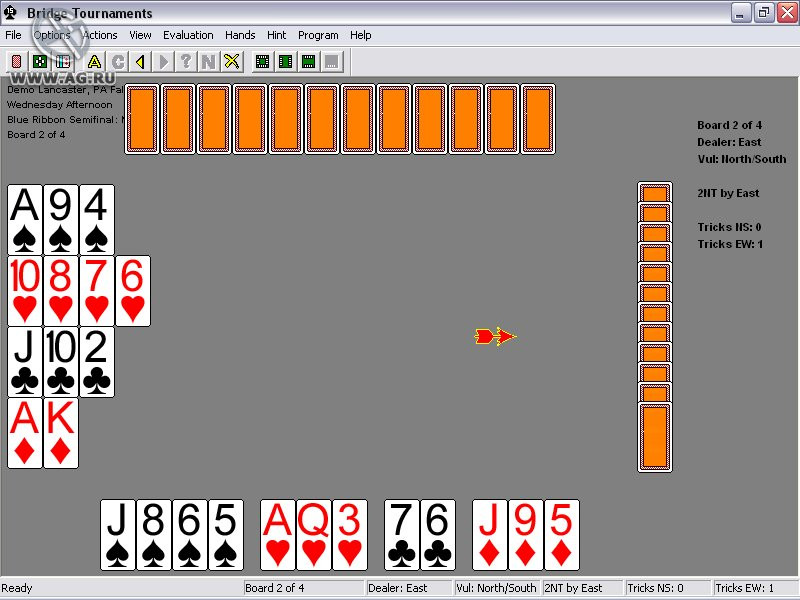Select West's 10 of clubs
Image resolution: width=800 pixels, height=600 pixels.
(61, 362)
